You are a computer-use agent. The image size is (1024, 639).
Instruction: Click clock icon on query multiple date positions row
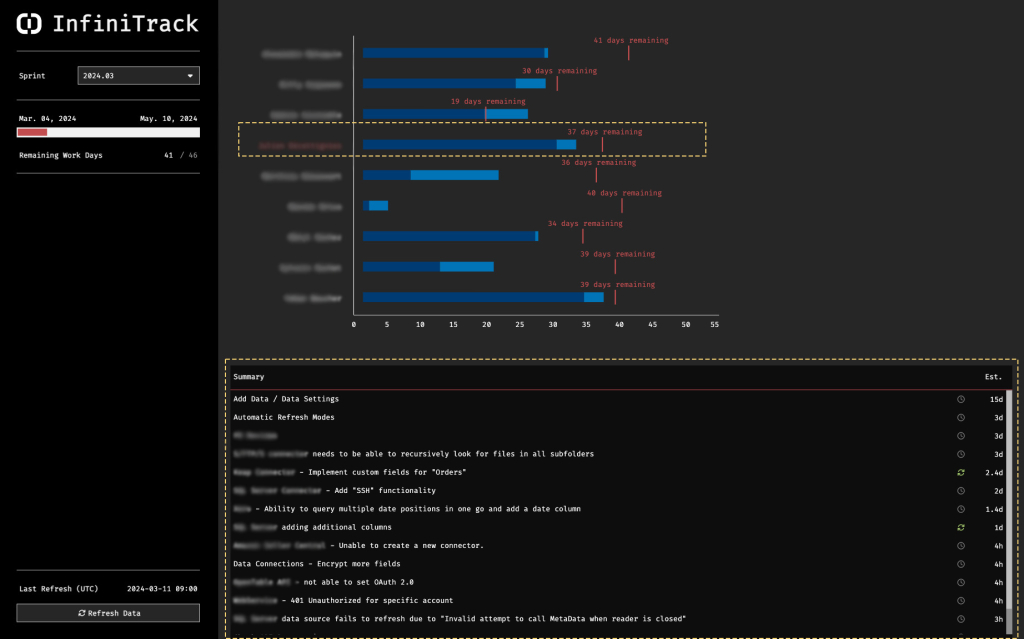[x=961, y=509]
